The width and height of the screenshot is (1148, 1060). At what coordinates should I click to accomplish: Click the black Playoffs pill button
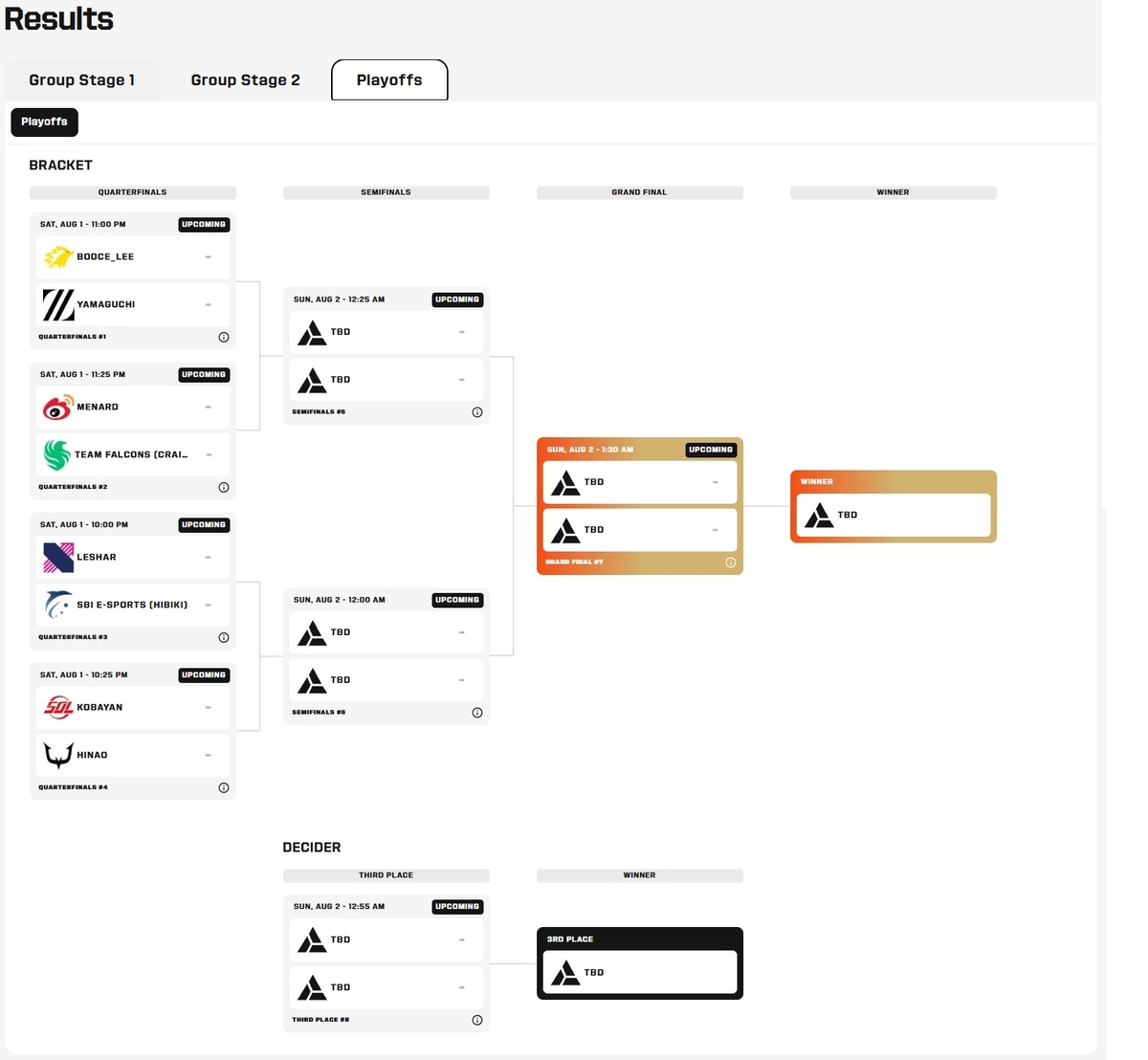(44, 121)
